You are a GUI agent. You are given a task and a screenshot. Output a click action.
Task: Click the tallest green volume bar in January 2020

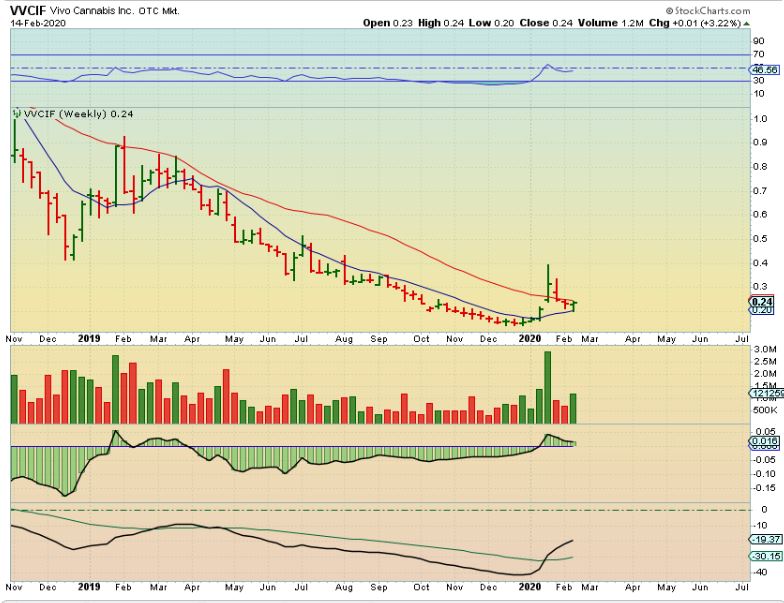click(548, 388)
